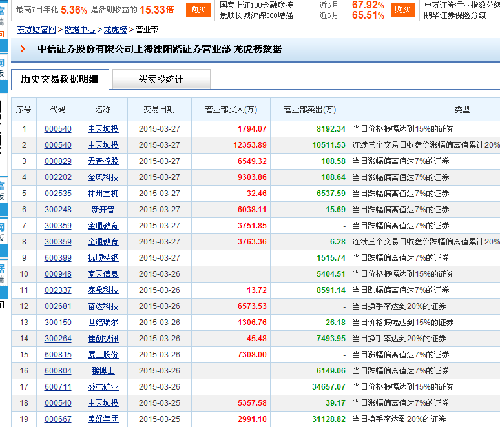This screenshot has width=500, height=427.
Task: Open the stock code link in row 18
Action: (x=58, y=403)
